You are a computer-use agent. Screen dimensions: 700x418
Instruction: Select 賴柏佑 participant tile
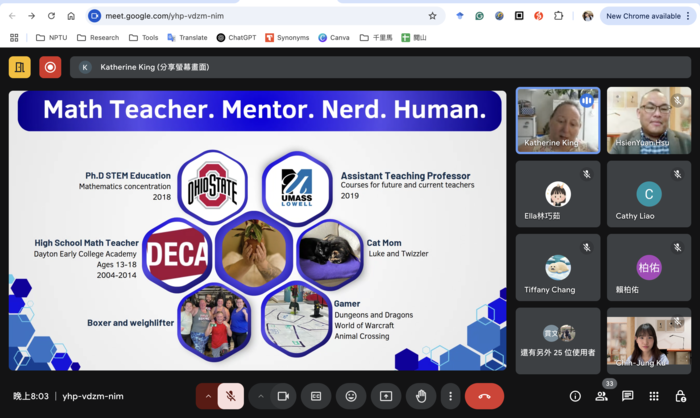point(649,267)
